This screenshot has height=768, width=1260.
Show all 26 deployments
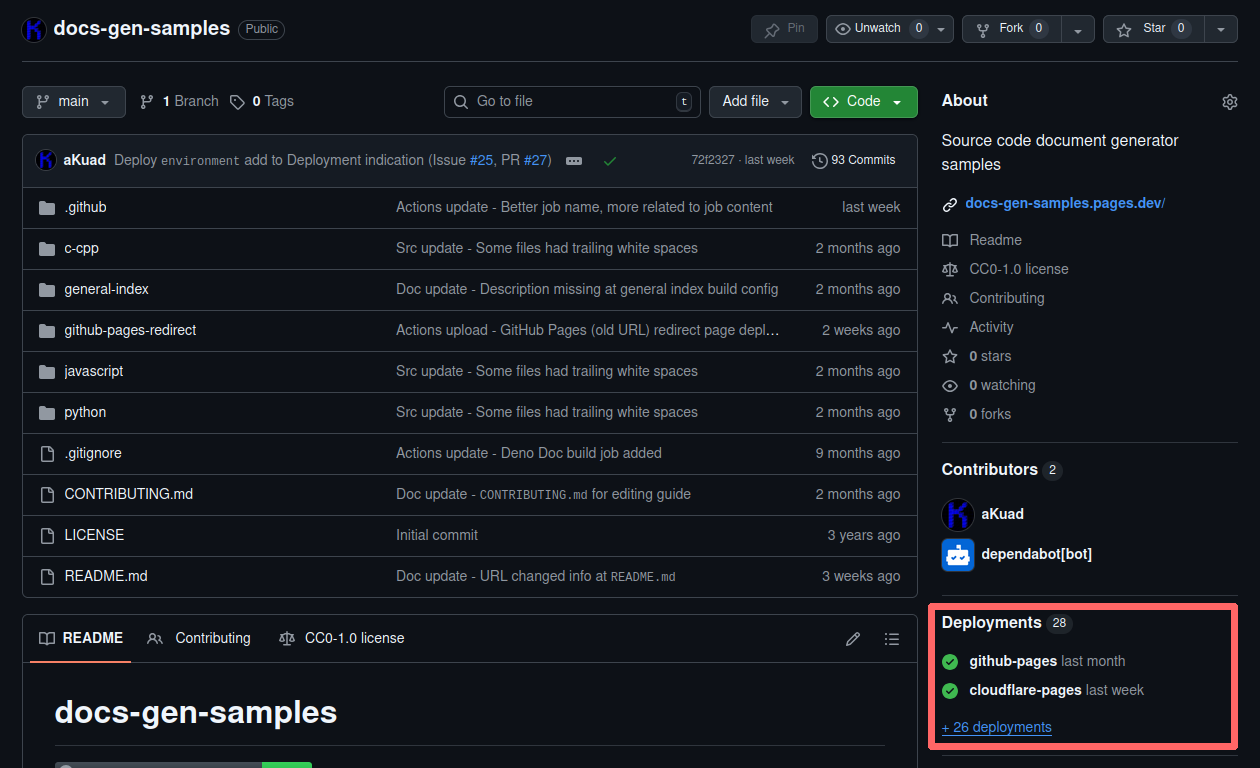[x=996, y=727]
